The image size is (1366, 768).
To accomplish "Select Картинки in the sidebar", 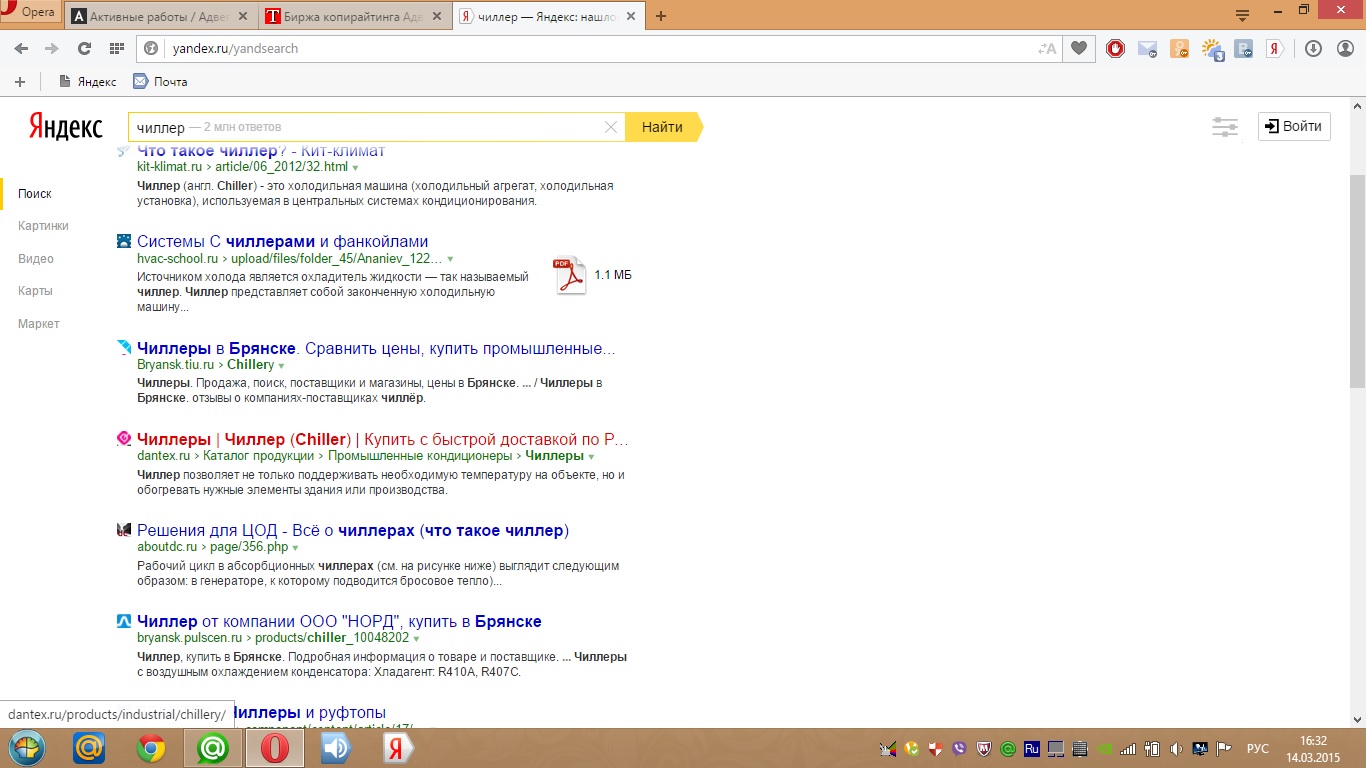I will tap(43, 226).
